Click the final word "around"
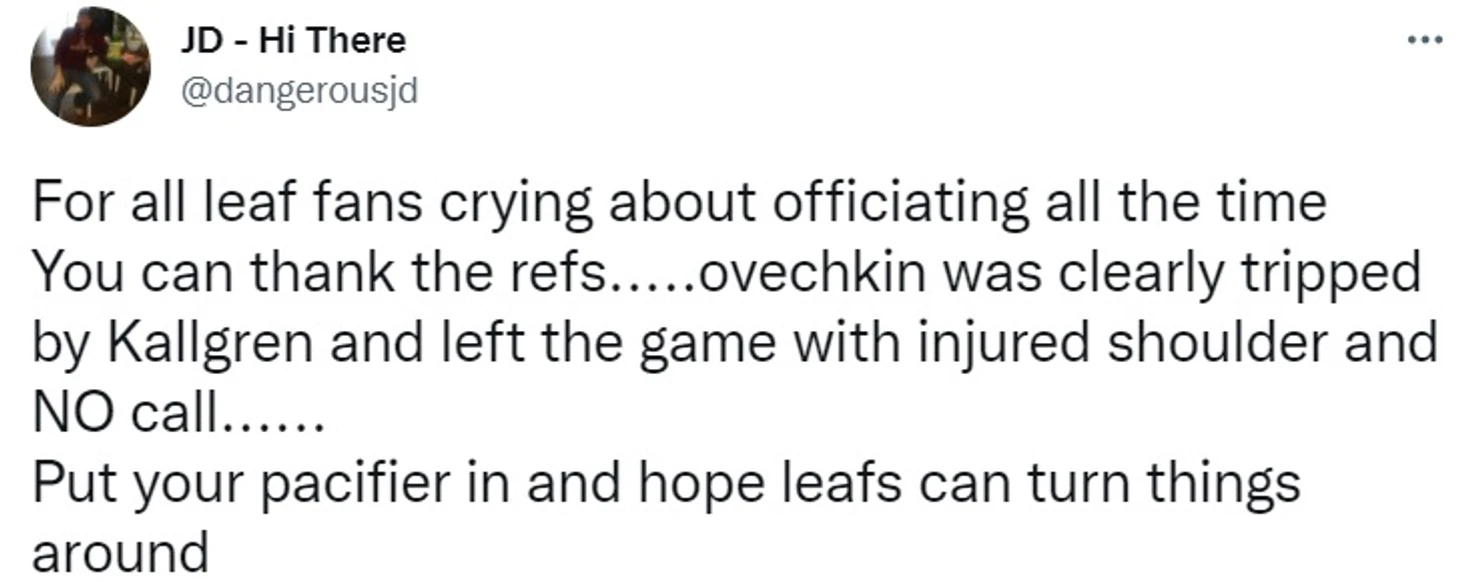 point(119,550)
